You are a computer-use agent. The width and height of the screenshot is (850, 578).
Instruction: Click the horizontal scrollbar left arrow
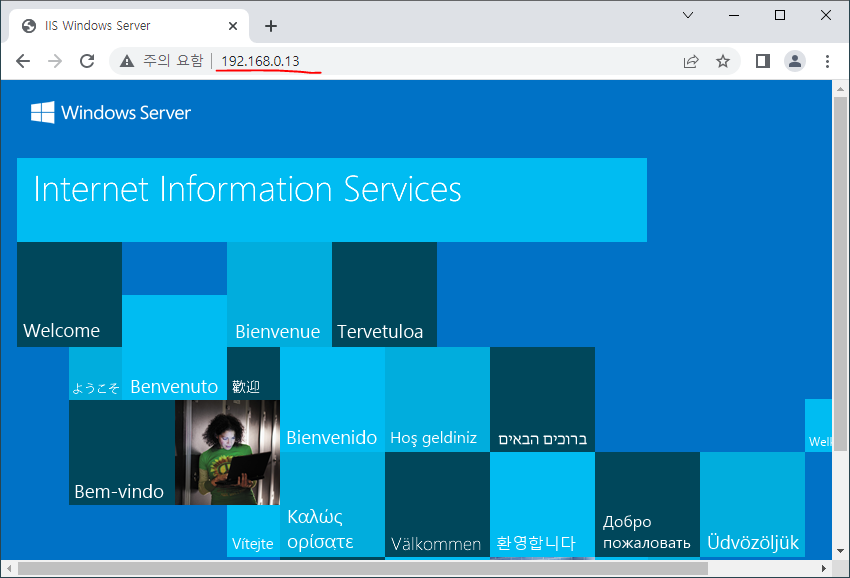coord(9,568)
